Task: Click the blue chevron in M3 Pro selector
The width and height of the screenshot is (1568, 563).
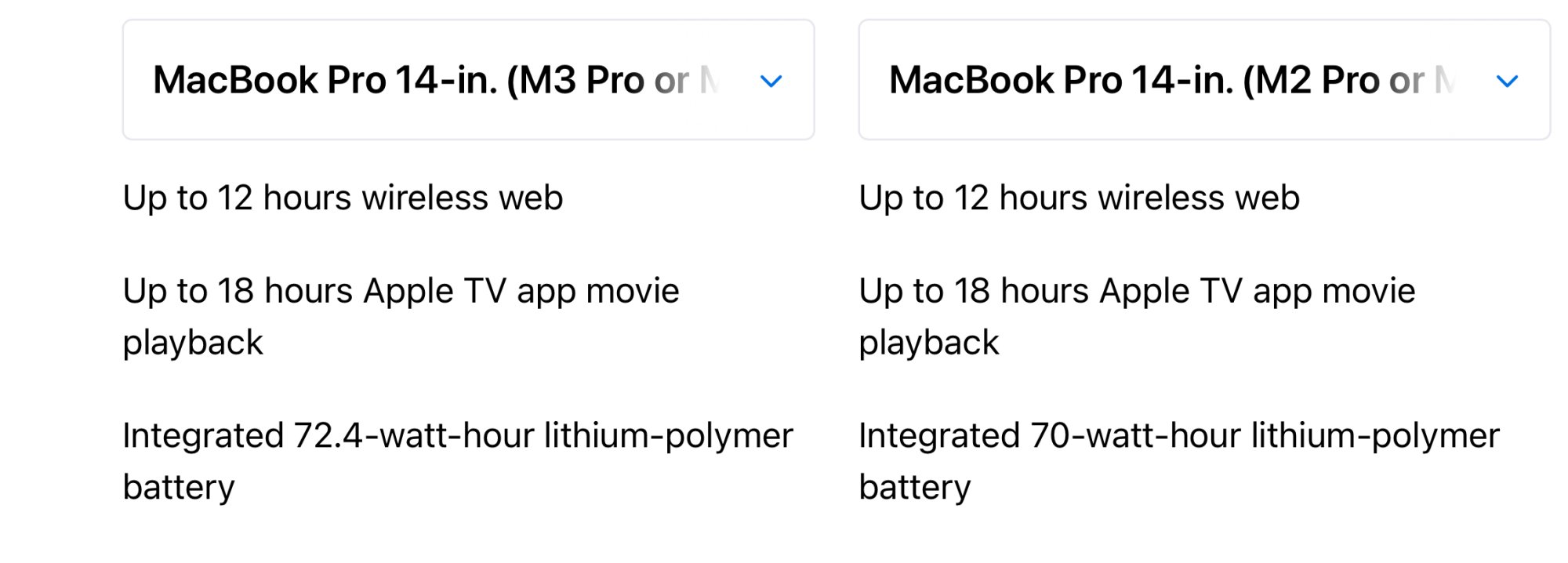Action: [771, 81]
